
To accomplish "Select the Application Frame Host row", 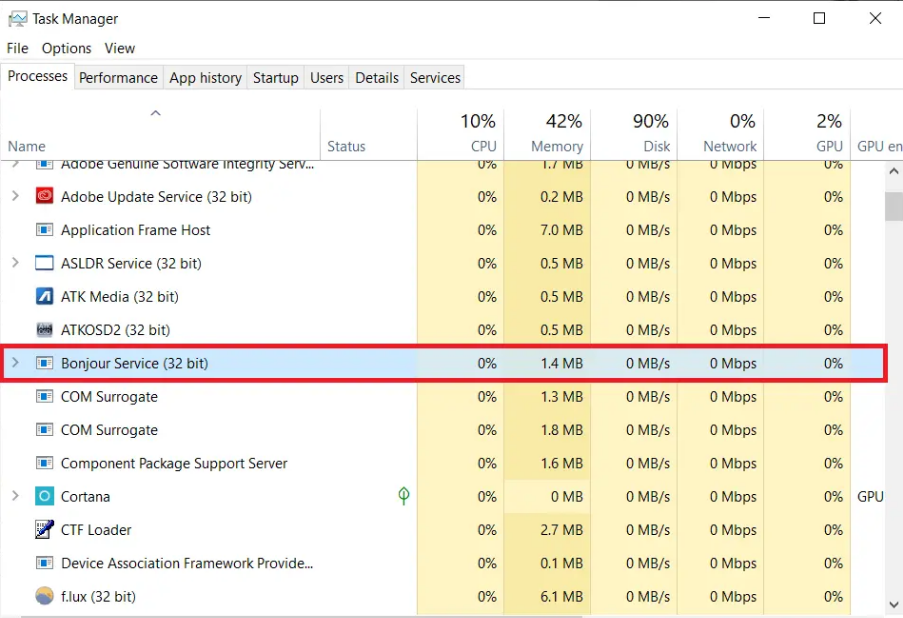I will (x=442, y=230).
